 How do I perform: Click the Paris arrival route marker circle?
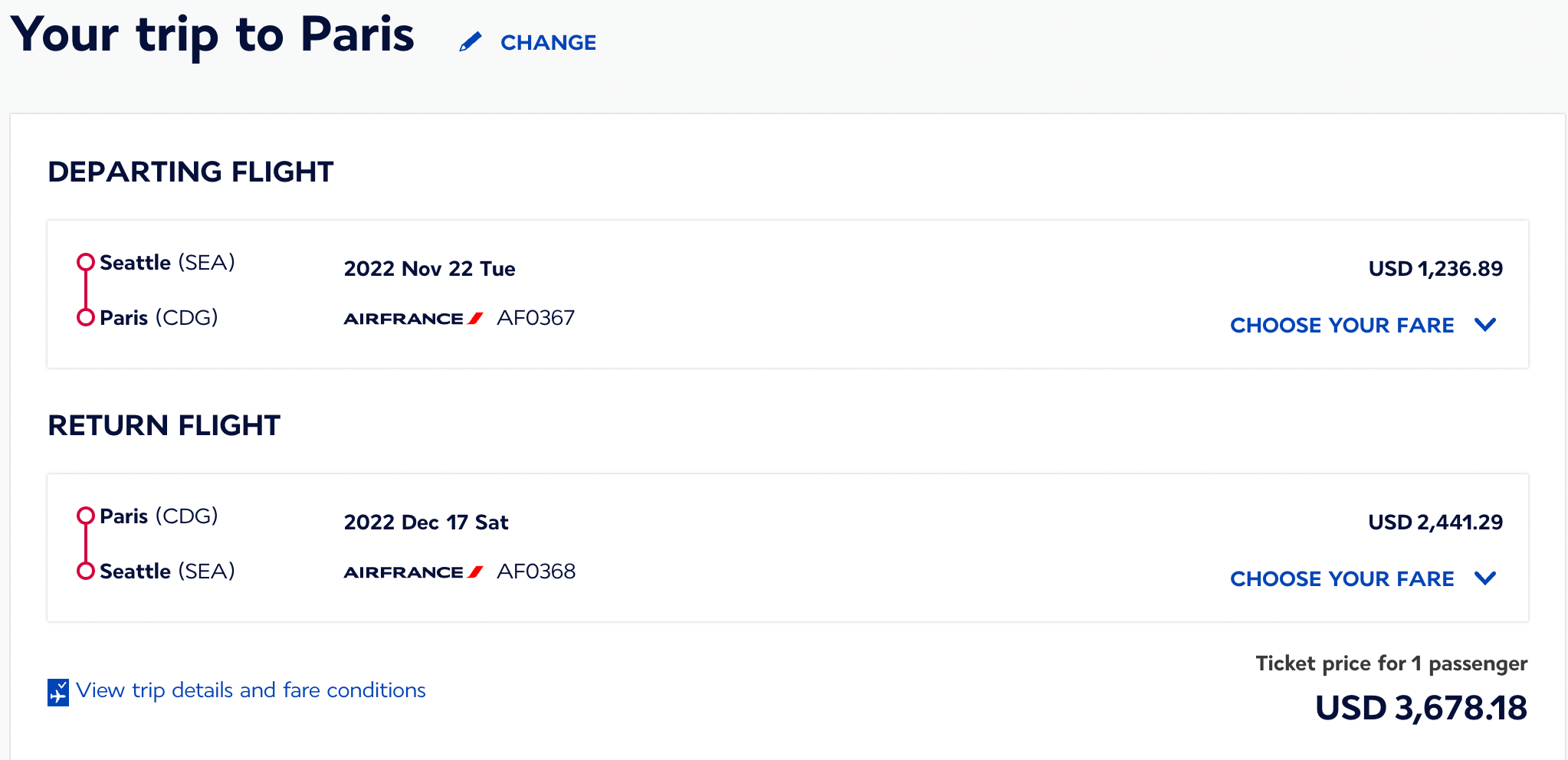84,318
